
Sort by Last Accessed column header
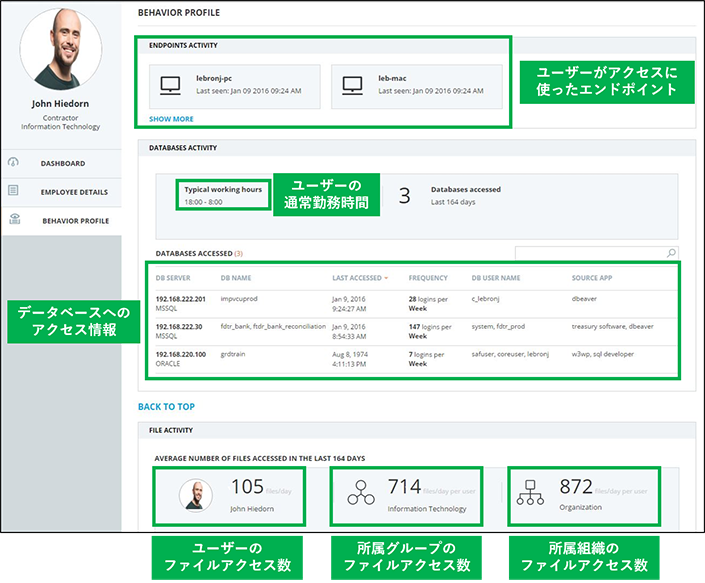click(x=359, y=278)
